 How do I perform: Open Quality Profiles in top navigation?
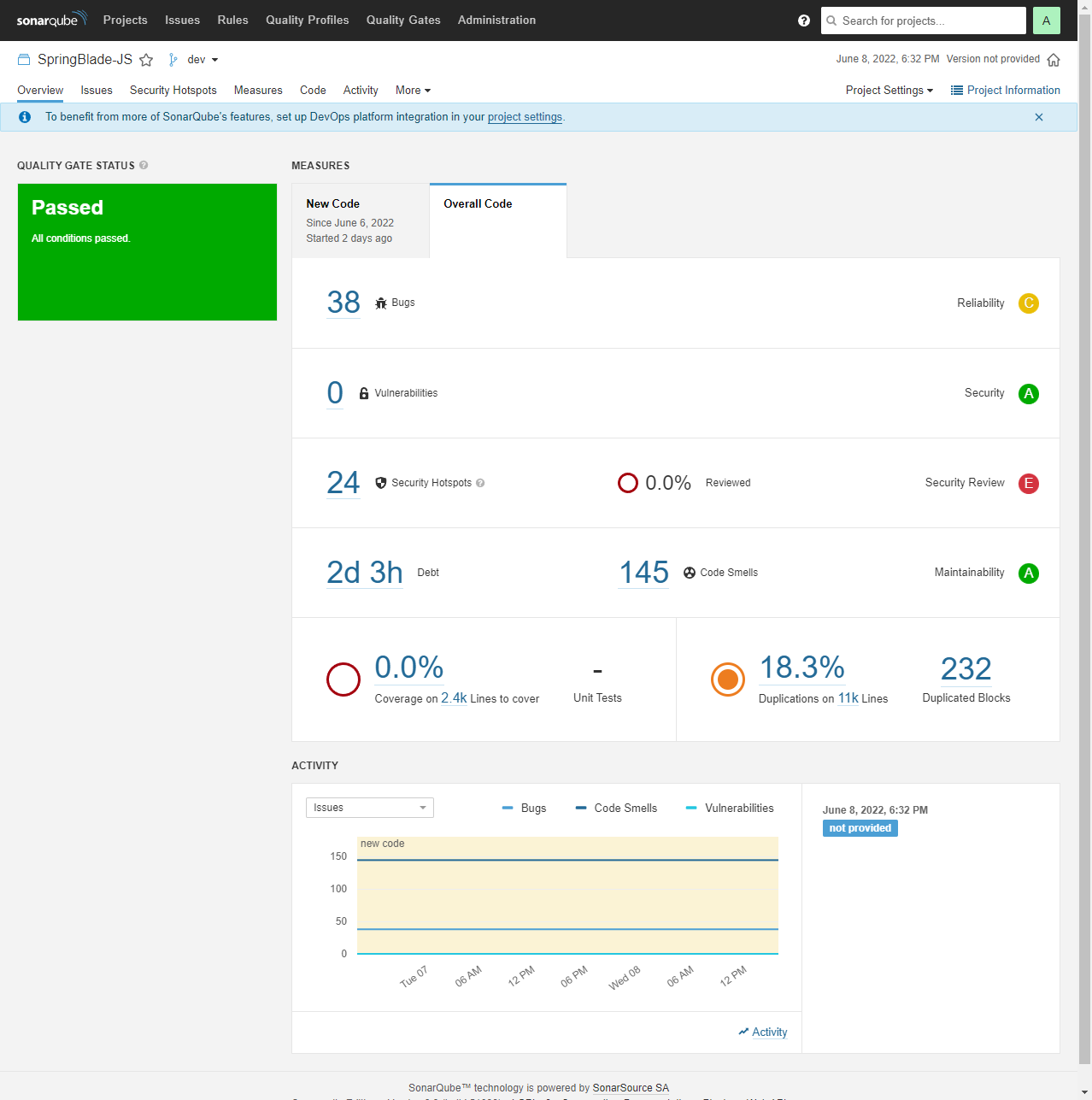point(308,20)
